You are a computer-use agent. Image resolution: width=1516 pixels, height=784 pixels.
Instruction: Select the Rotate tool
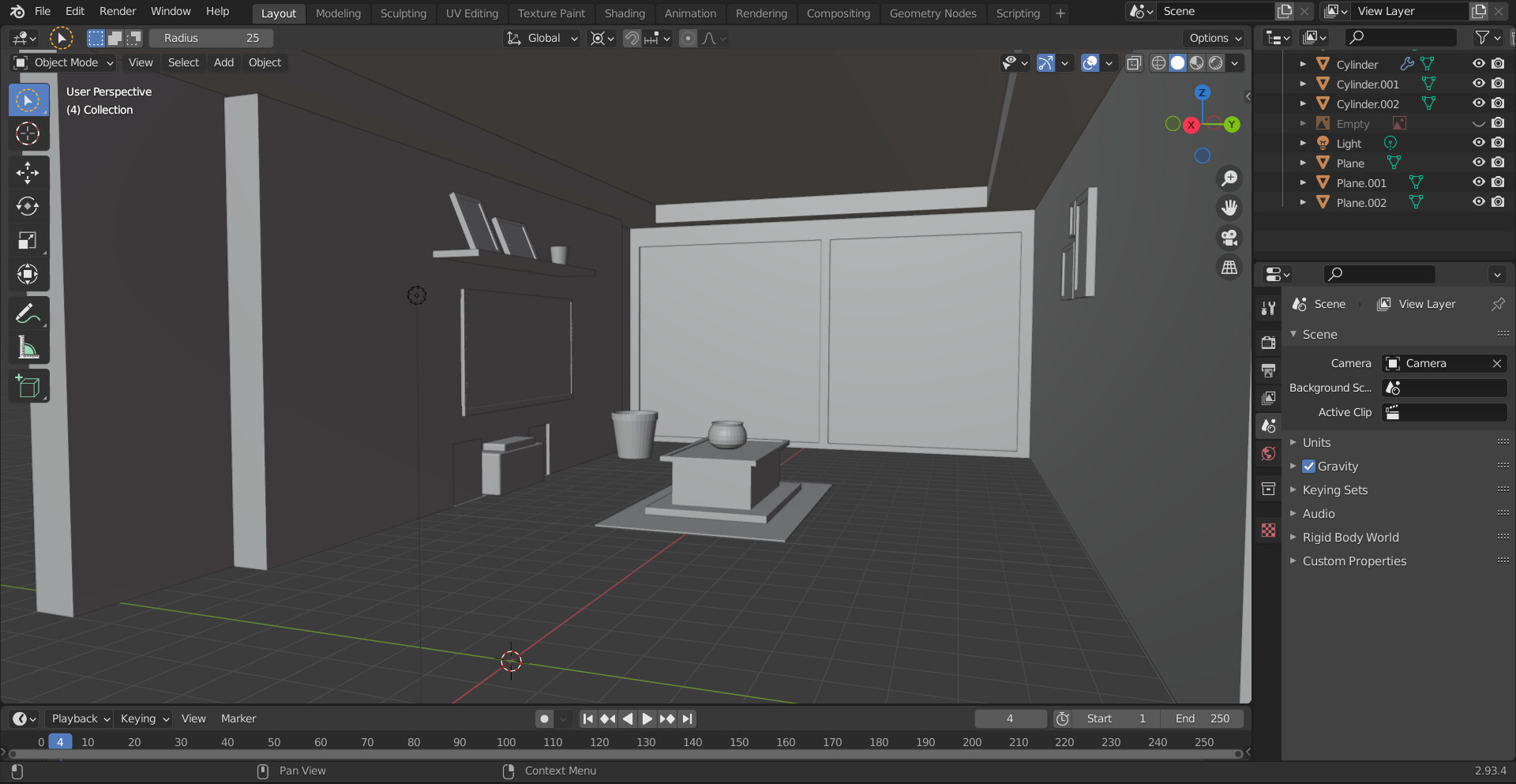tap(28, 207)
